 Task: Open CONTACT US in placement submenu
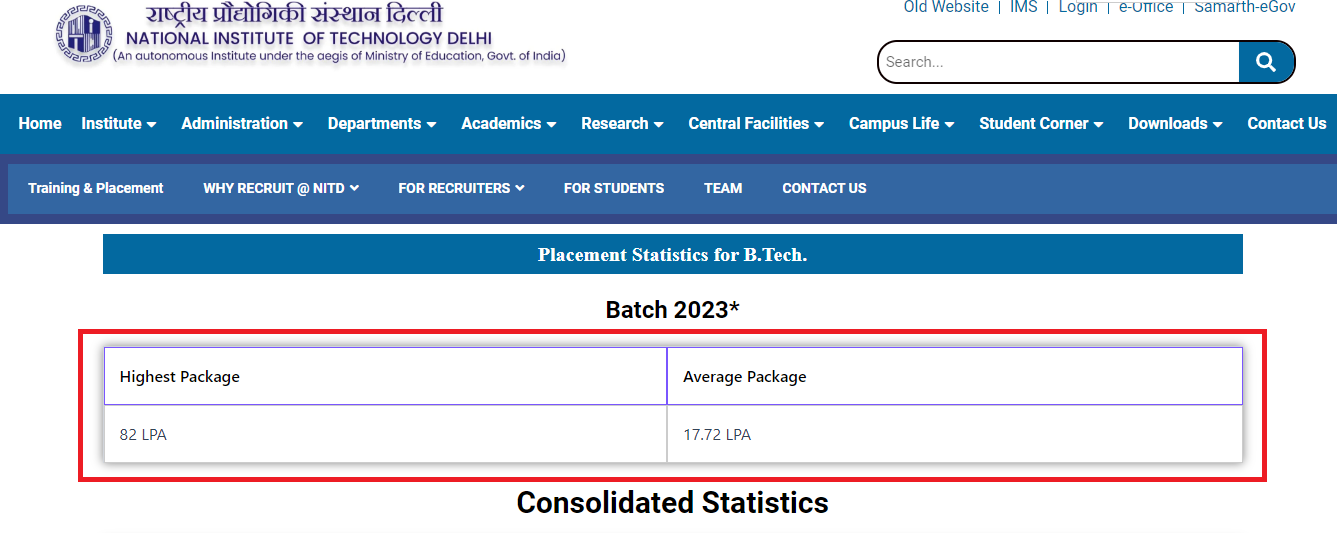(824, 188)
